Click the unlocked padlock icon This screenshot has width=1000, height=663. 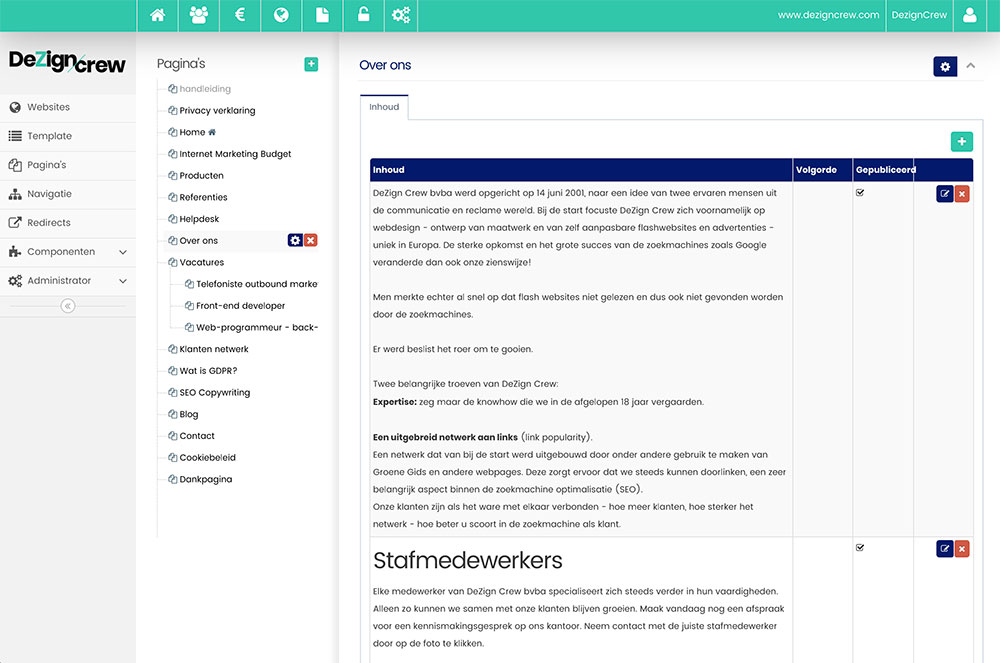(364, 15)
